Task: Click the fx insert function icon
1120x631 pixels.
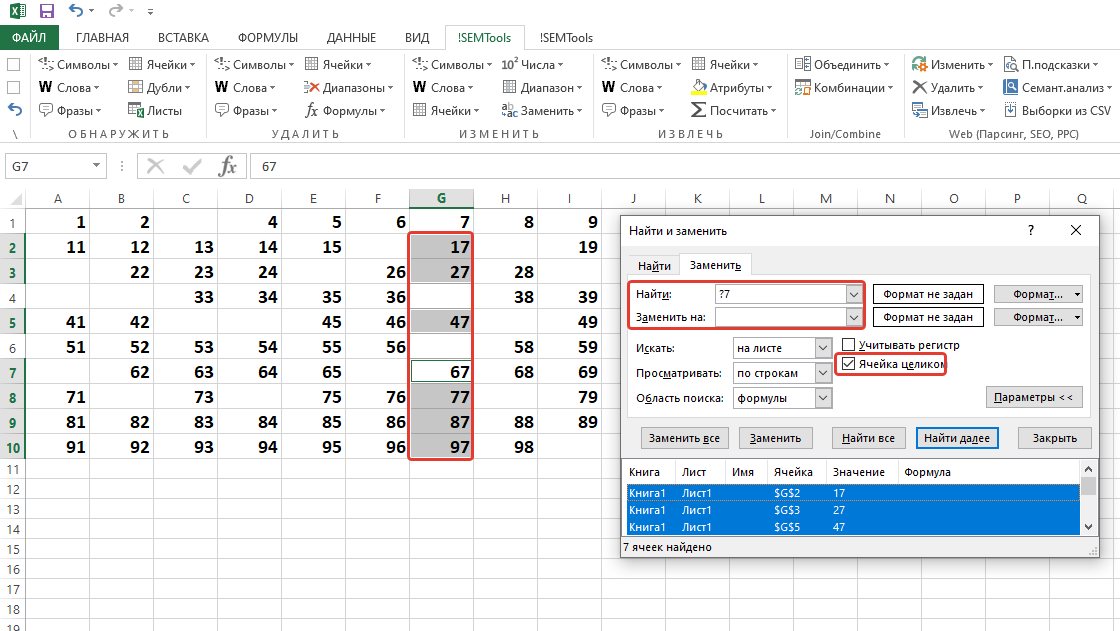Action: point(227,167)
